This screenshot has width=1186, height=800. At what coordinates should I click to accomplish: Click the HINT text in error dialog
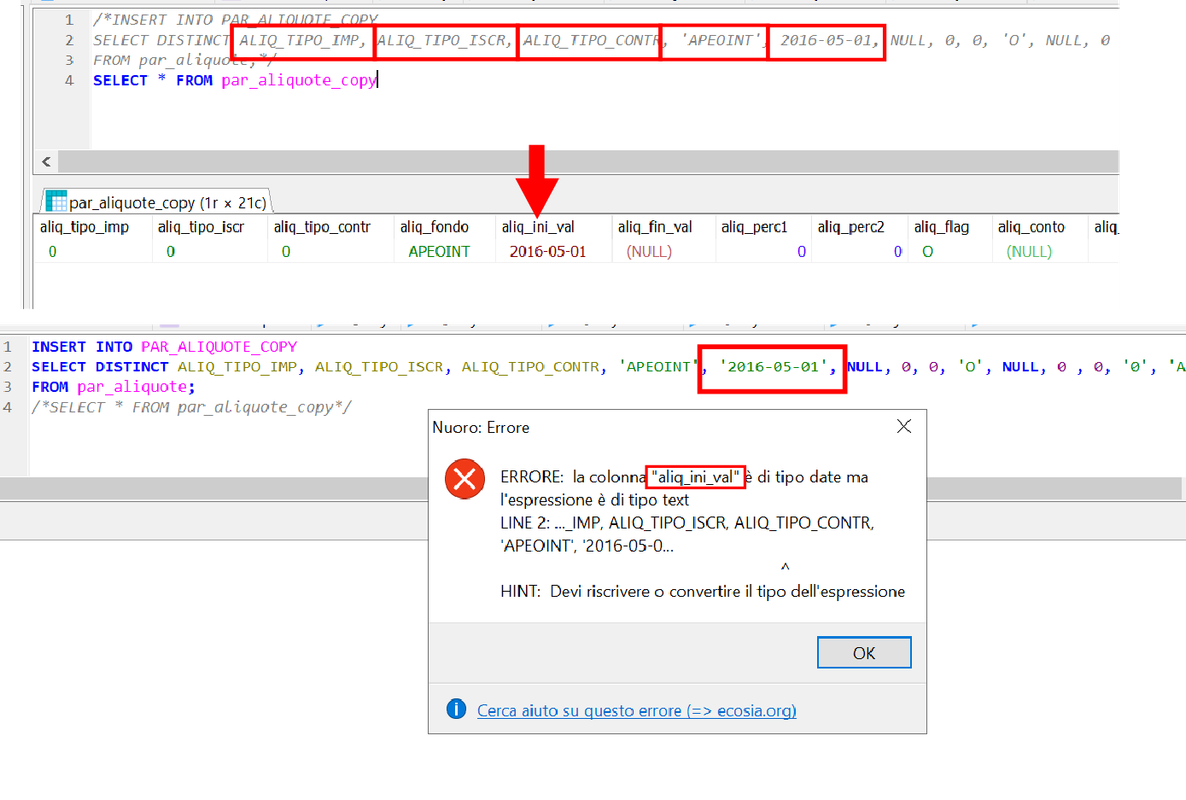702,591
